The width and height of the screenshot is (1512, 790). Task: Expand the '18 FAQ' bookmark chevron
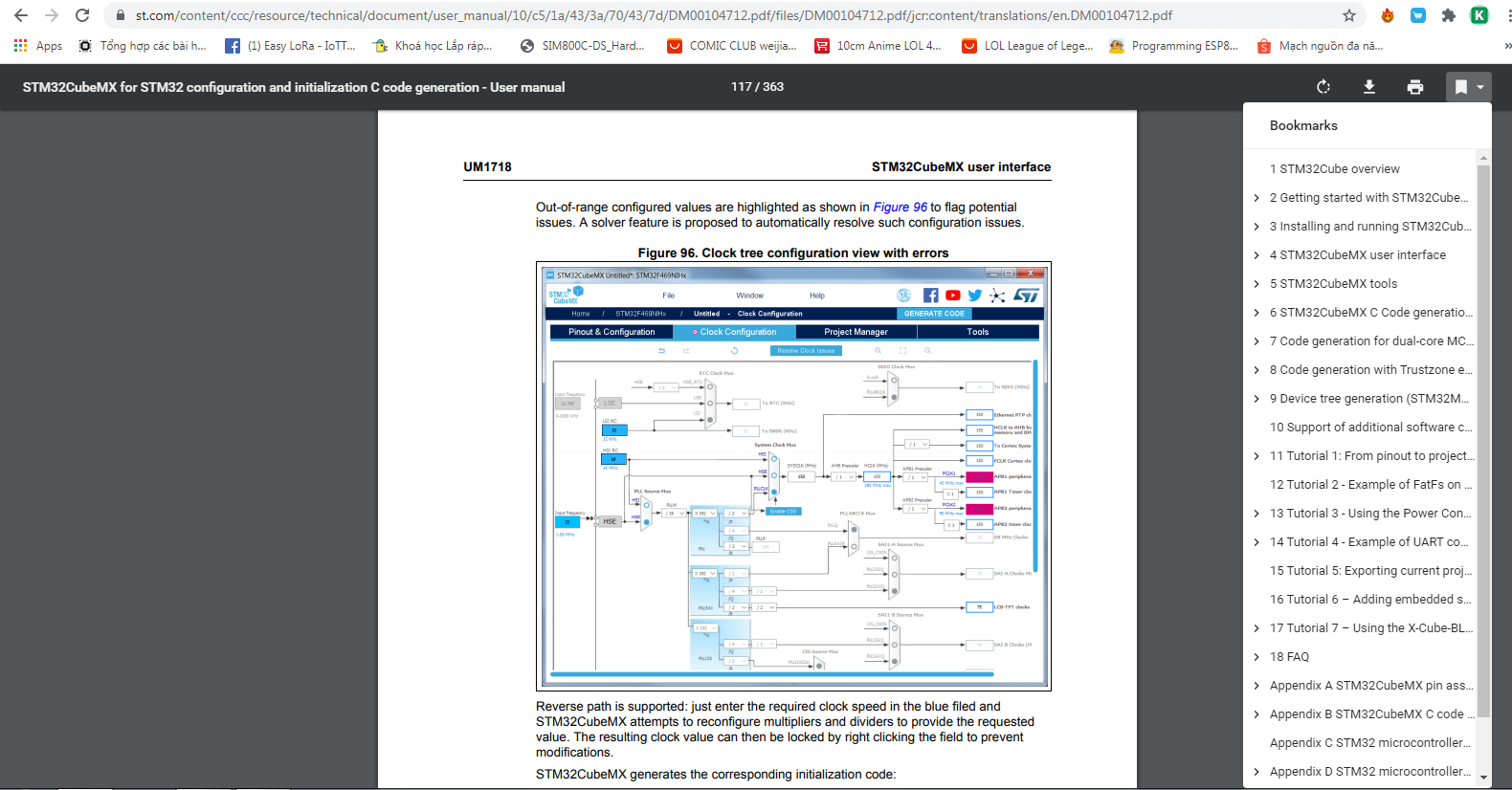1256,657
